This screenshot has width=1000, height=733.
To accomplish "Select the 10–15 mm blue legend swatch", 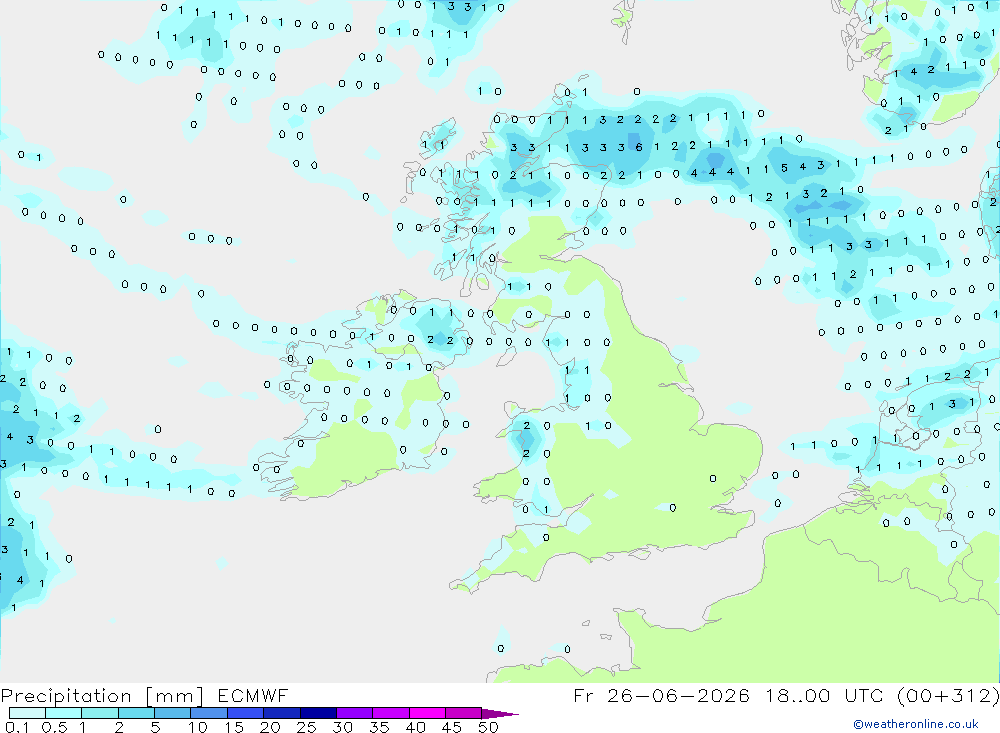I will point(209,713).
